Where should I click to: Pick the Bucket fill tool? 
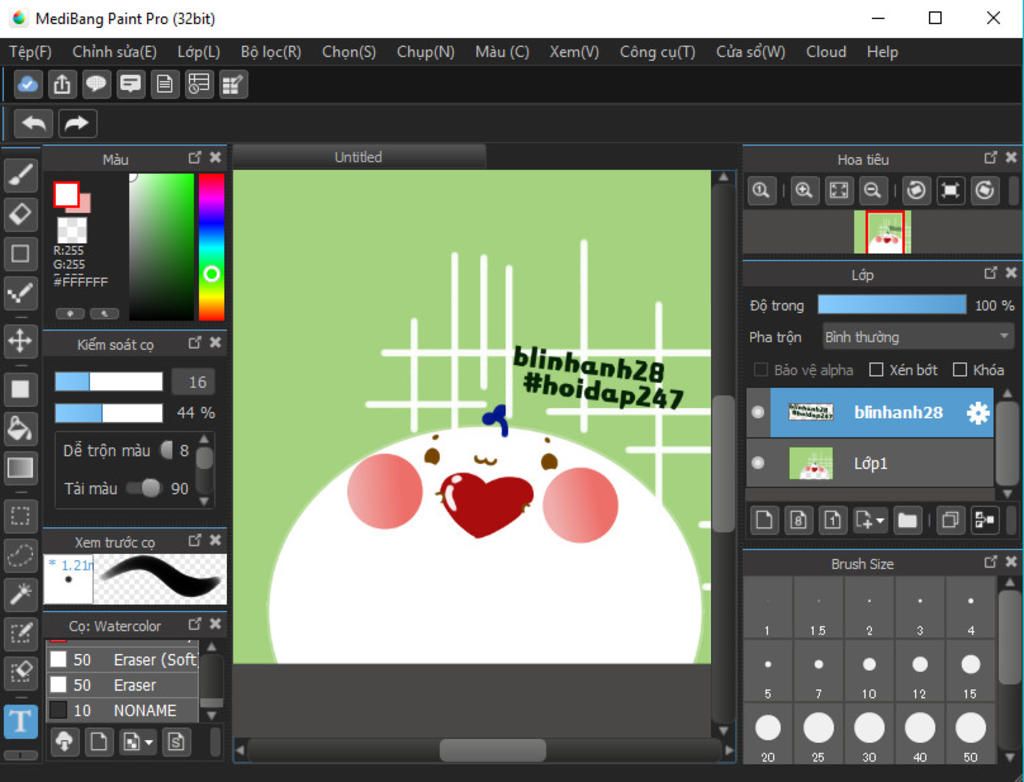[x=21, y=429]
